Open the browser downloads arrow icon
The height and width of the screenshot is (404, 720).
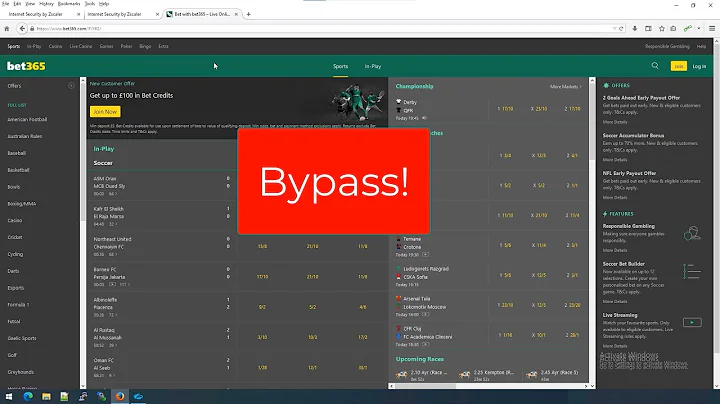(x=635, y=28)
